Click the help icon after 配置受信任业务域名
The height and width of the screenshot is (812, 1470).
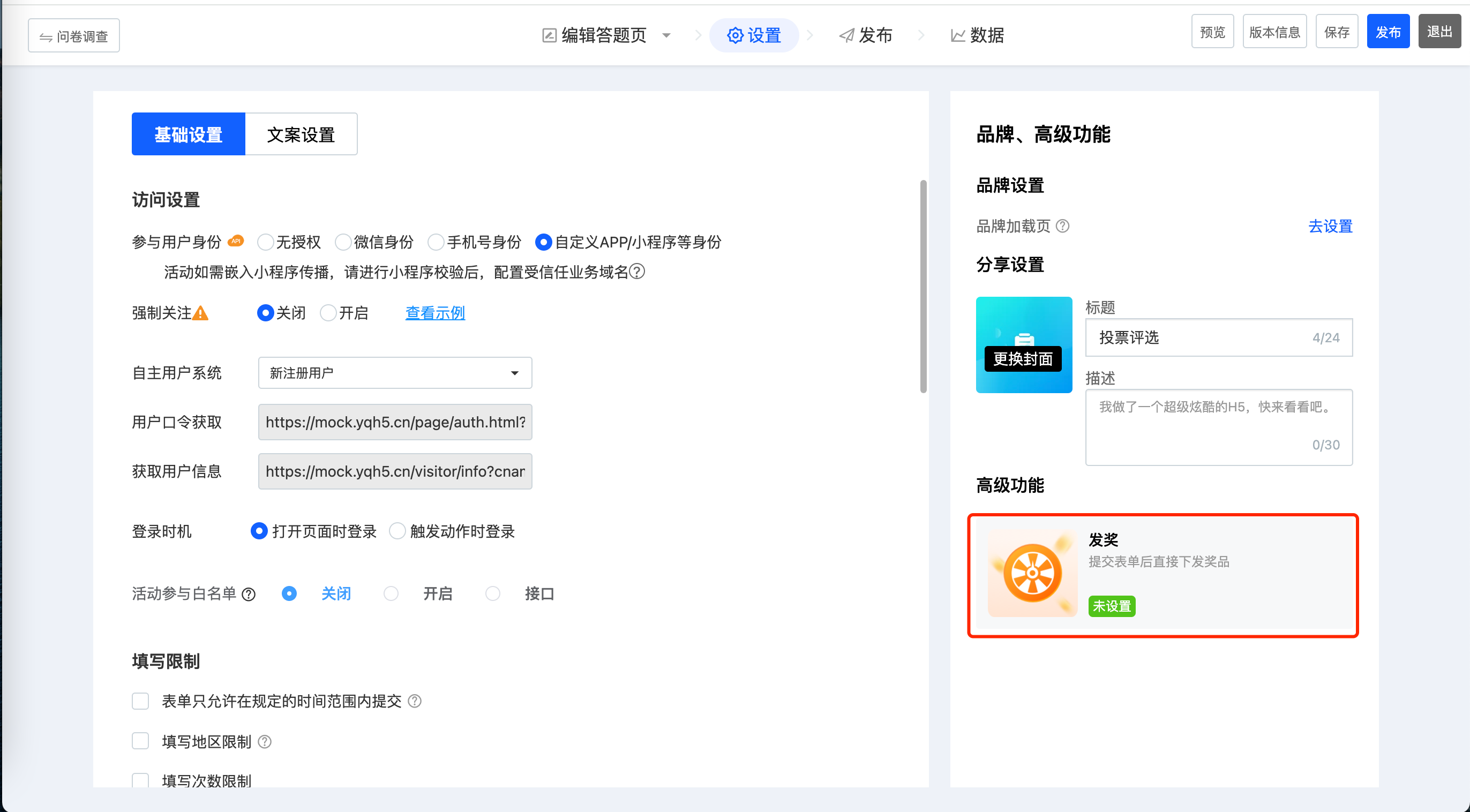pos(637,272)
